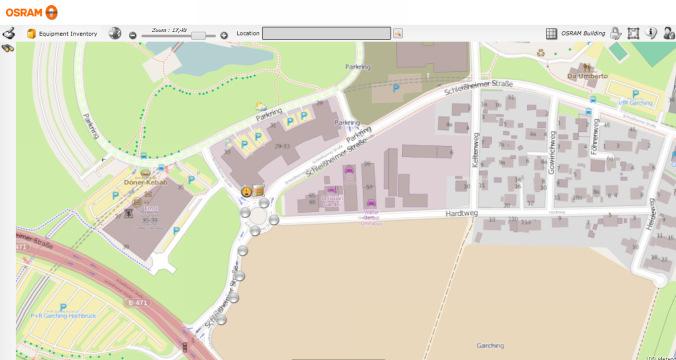676x360 pixels.
Task: Click the zoom slider handle
Action: [x=198, y=35]
